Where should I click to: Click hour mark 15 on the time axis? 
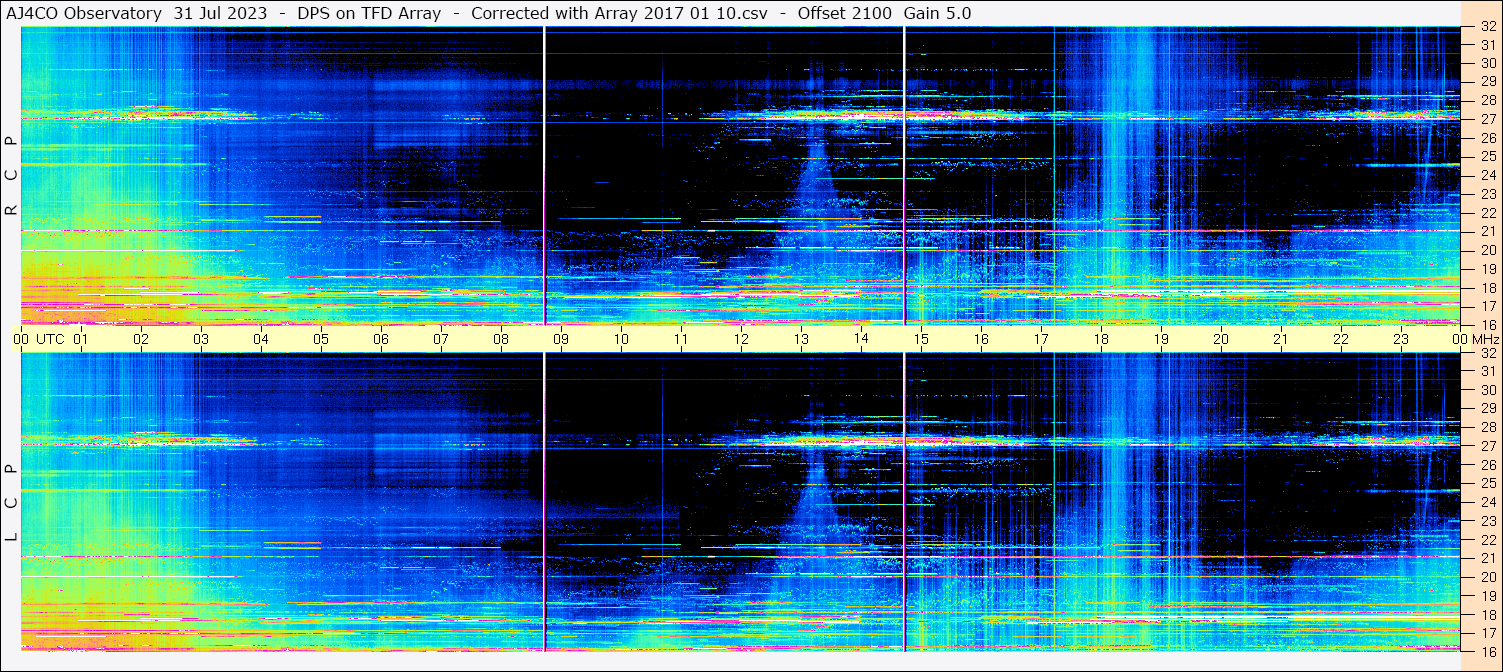(x=921, y=339)
